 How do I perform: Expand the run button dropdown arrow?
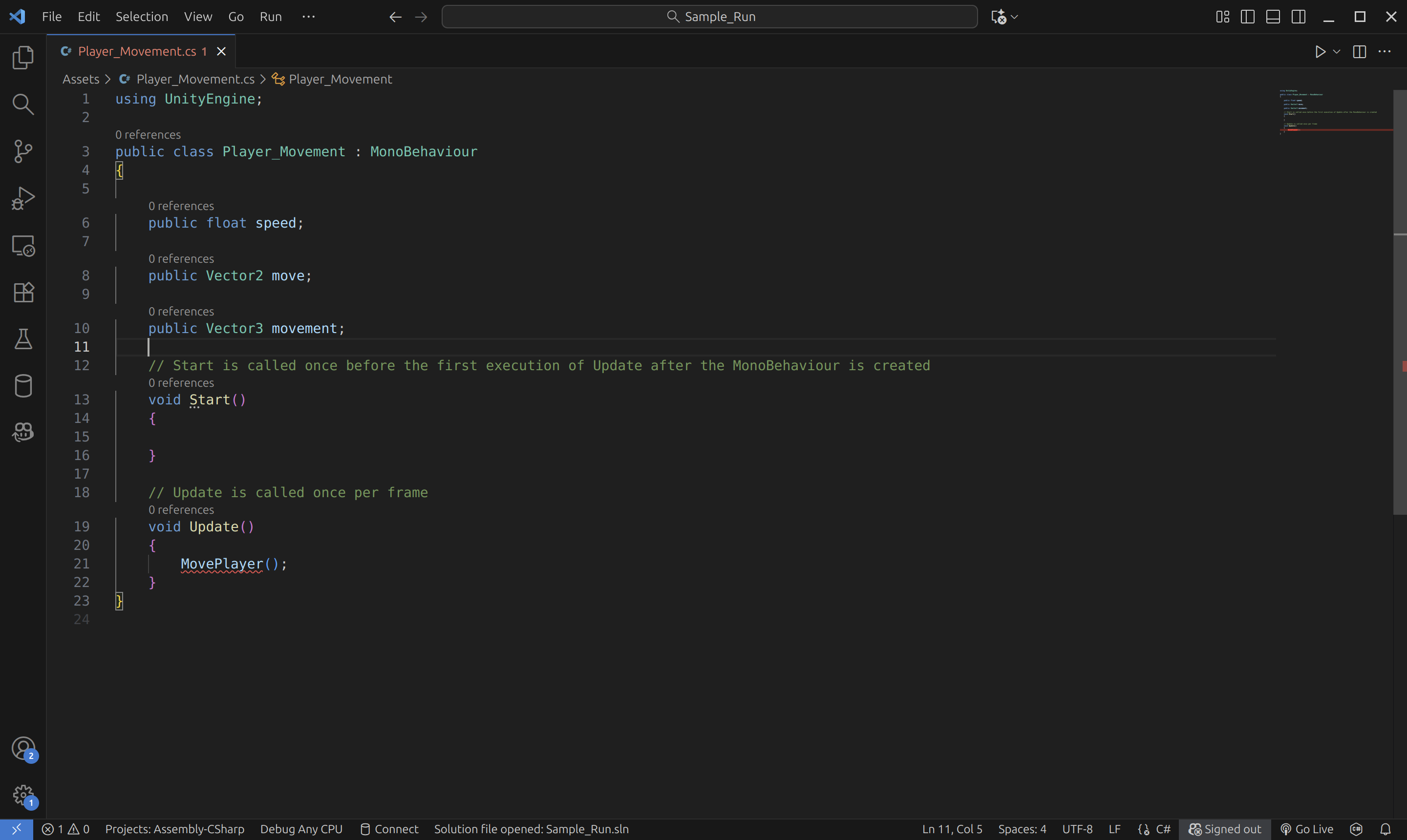(1337, 51)
